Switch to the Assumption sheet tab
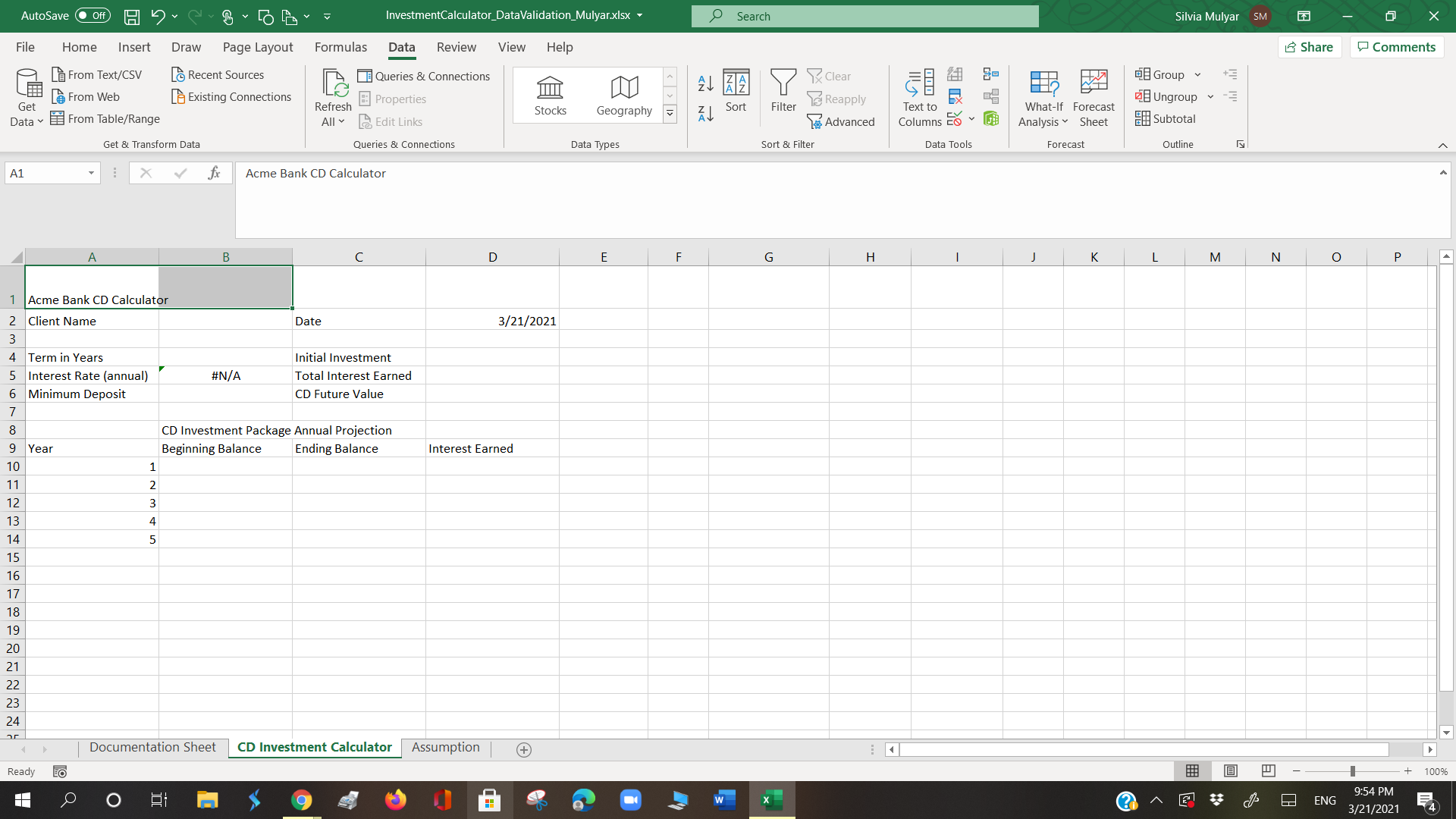The width and height of the screenshot is (1456, 819). pyautogui.click(x=446, y=748)
